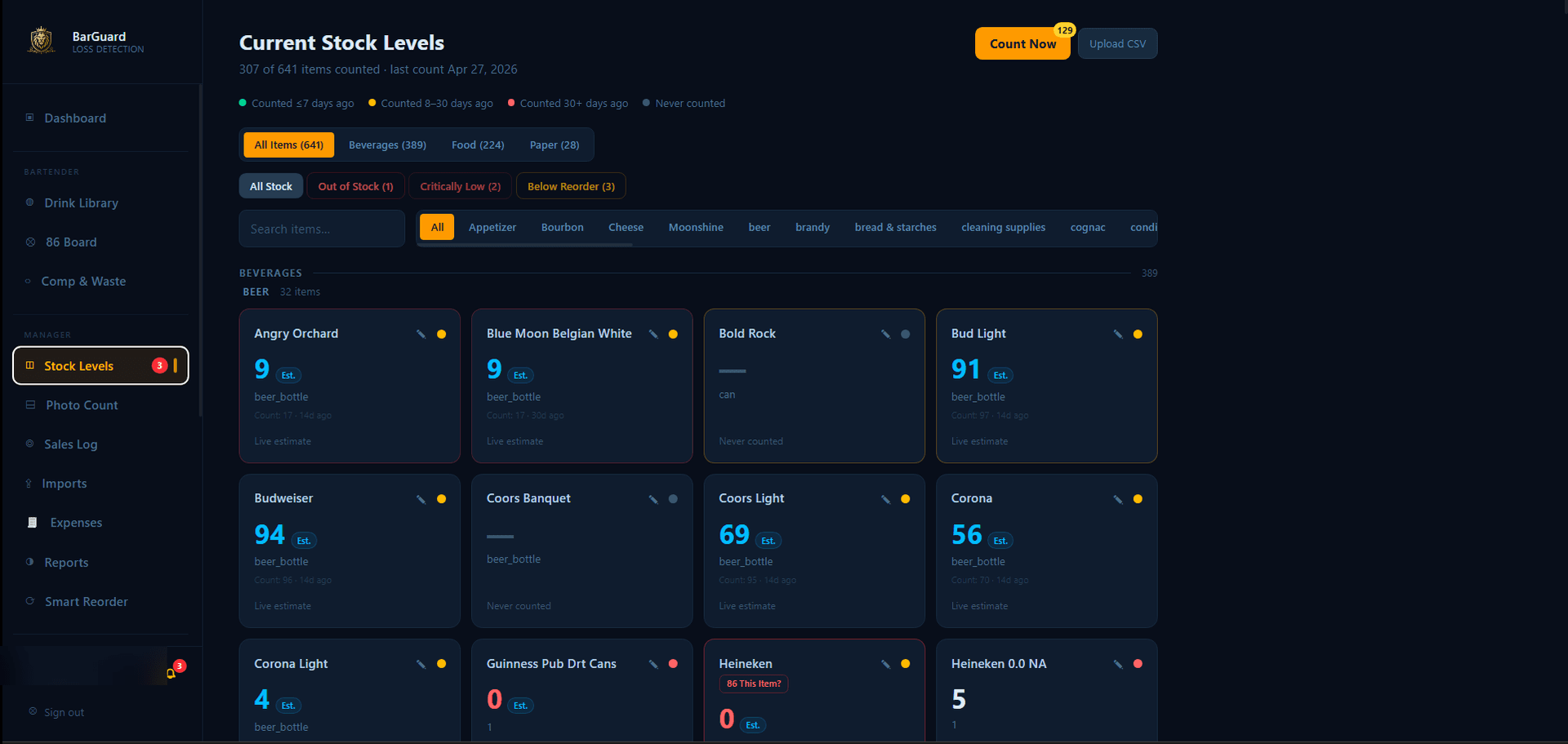Filter by brandy category
Image resolution: width=1568 pixels, height=744 pixels.
(813, 227)
